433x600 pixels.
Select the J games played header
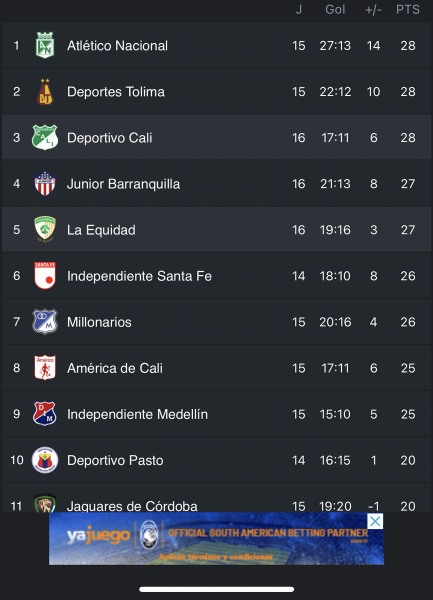point(299,9)
